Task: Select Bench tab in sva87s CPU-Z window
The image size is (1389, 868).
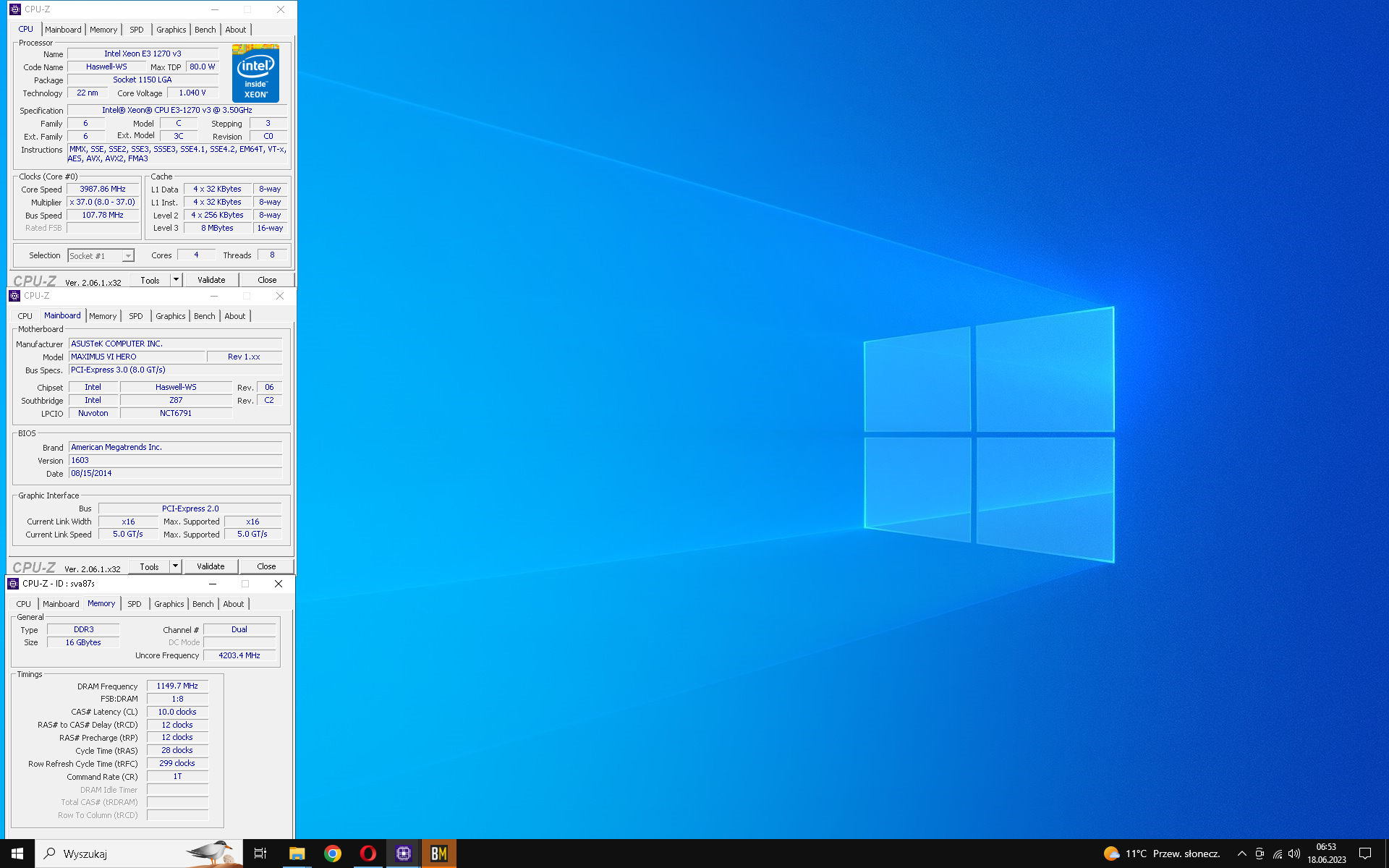Action: pos(203,604)
